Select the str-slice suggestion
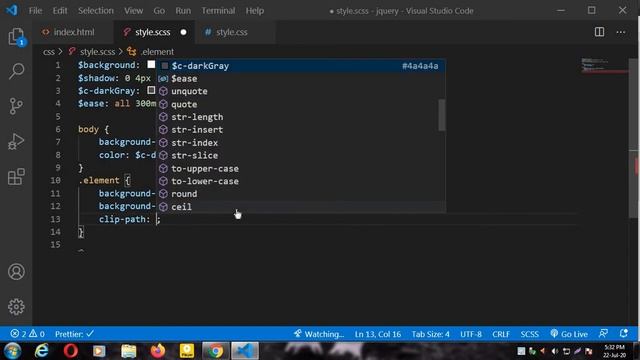 click(301, 156)
